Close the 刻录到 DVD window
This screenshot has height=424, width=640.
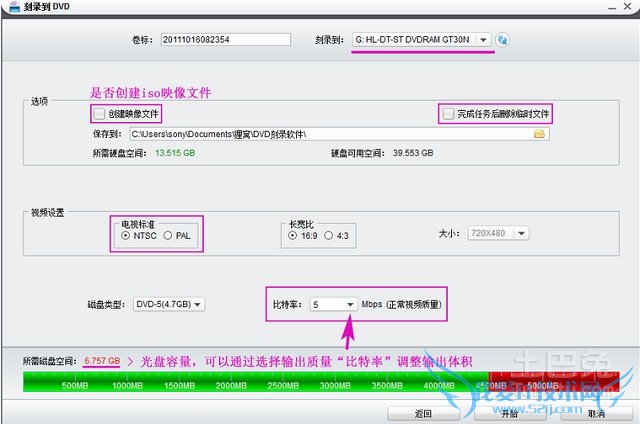tap(628, 6)
